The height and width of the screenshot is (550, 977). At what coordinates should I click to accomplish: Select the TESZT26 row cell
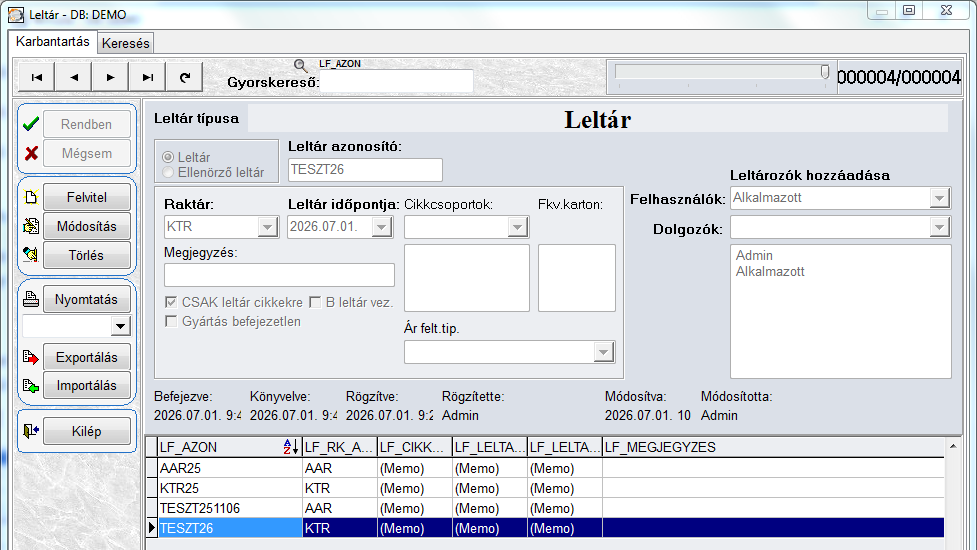230,528
